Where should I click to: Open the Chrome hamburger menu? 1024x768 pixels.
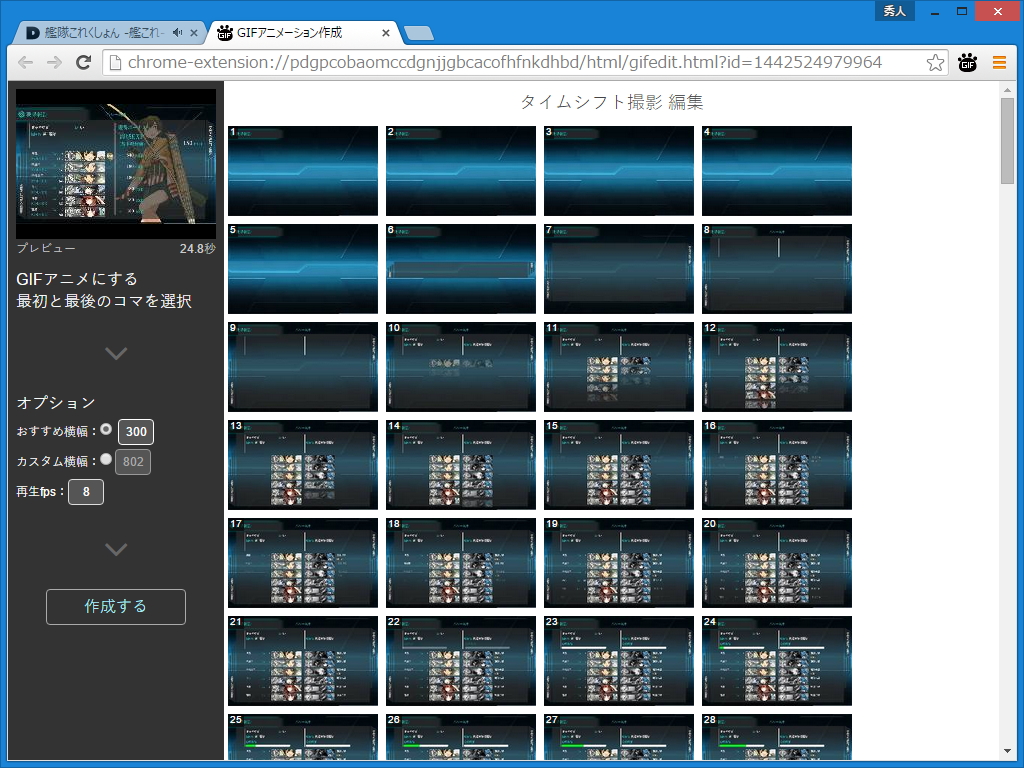(999, 63)
